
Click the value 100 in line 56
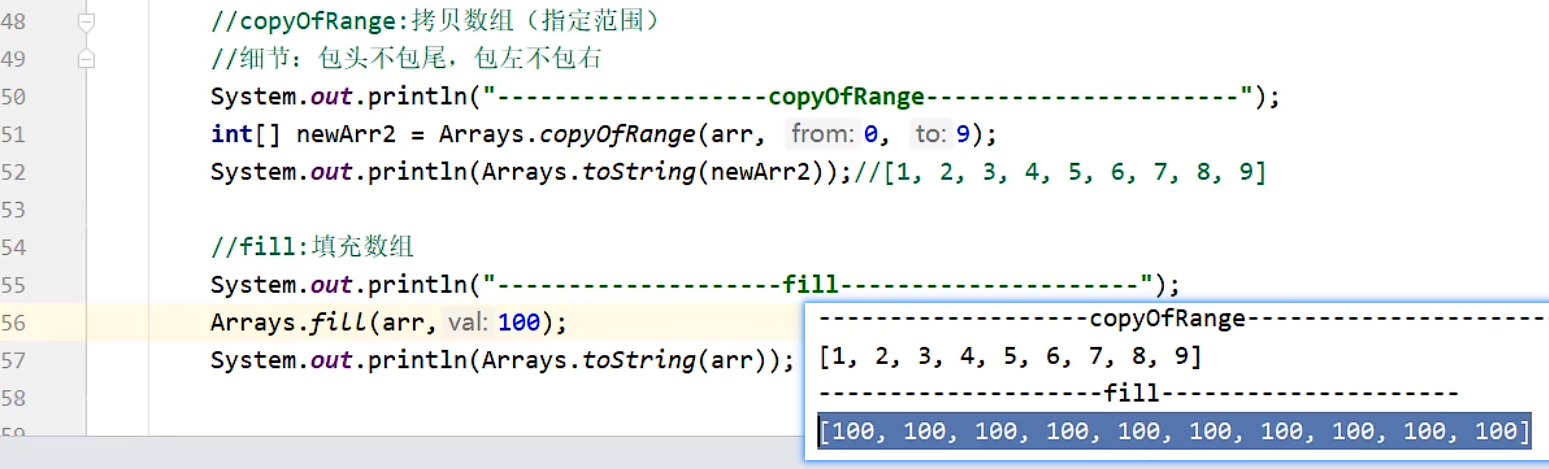pyautogui.click(x=518, y=323)
